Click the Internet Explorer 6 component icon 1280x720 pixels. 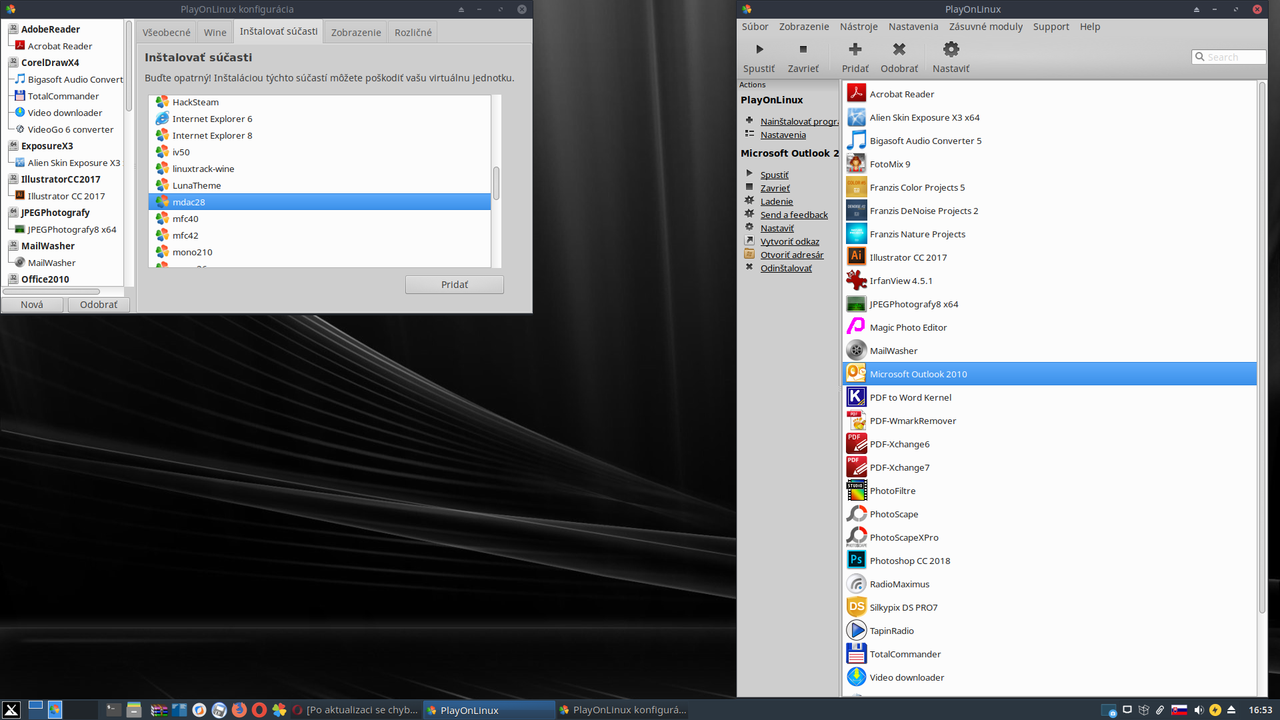click(162, 118)
